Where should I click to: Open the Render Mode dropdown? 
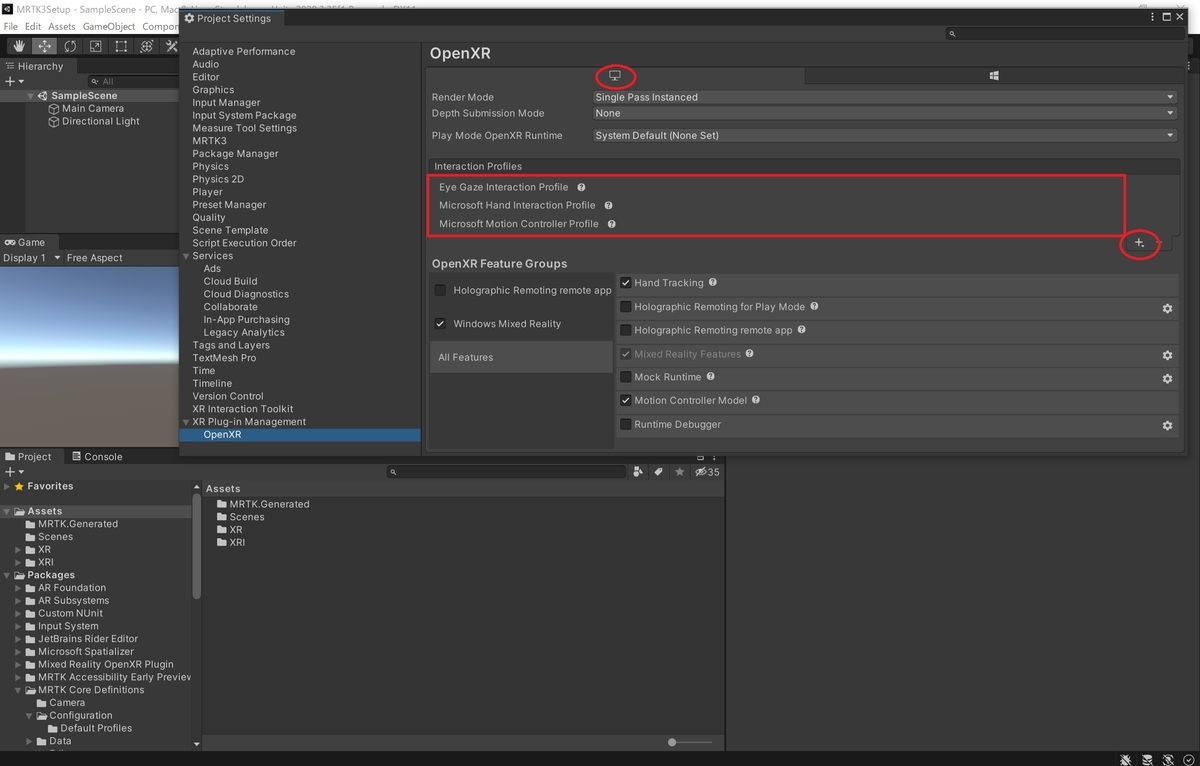(885, 97)
